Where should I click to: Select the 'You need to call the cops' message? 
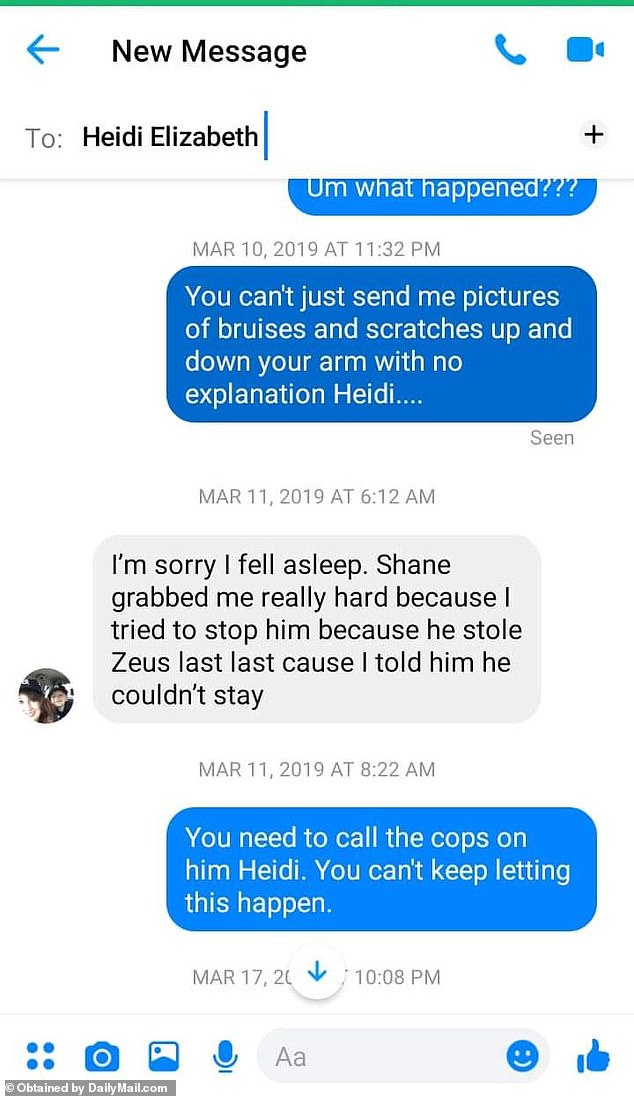(382, 870)
